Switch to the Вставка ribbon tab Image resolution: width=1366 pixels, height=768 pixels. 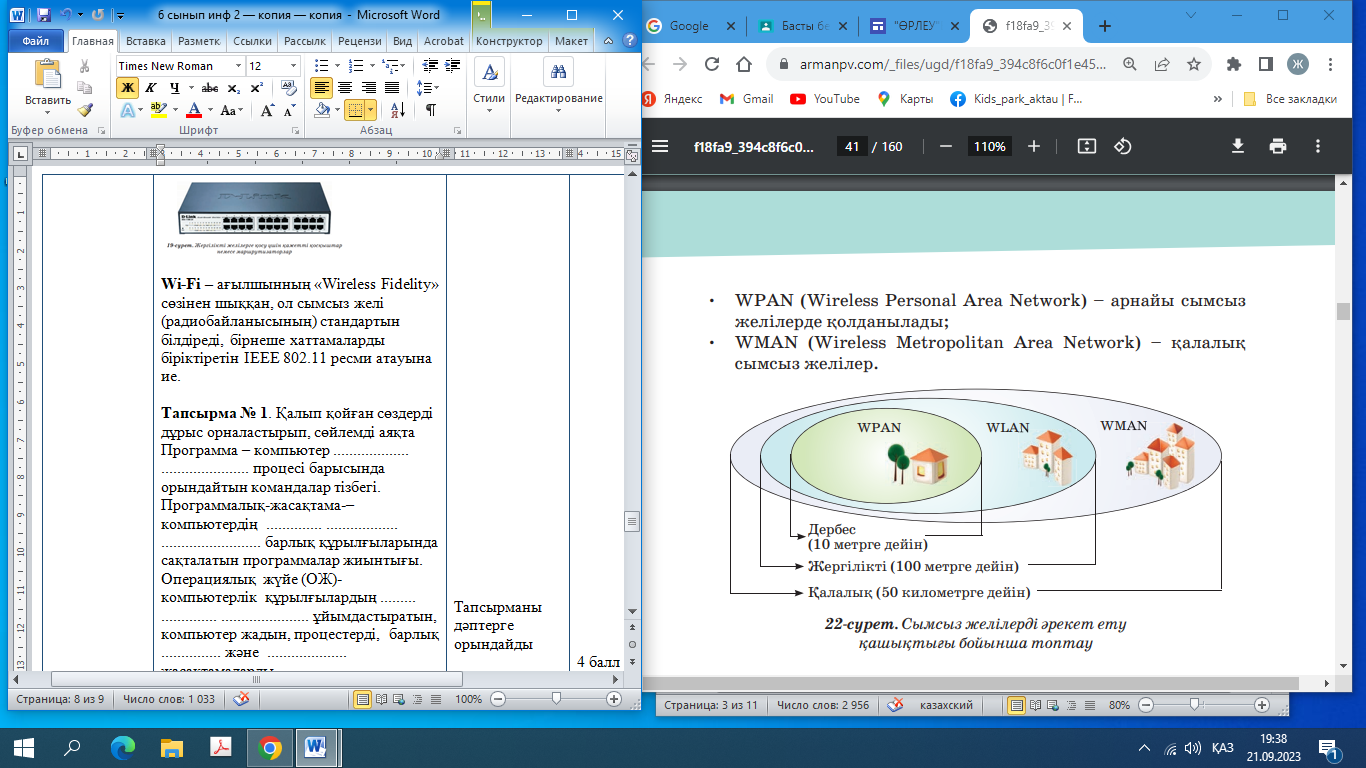[x=145, y=41]
